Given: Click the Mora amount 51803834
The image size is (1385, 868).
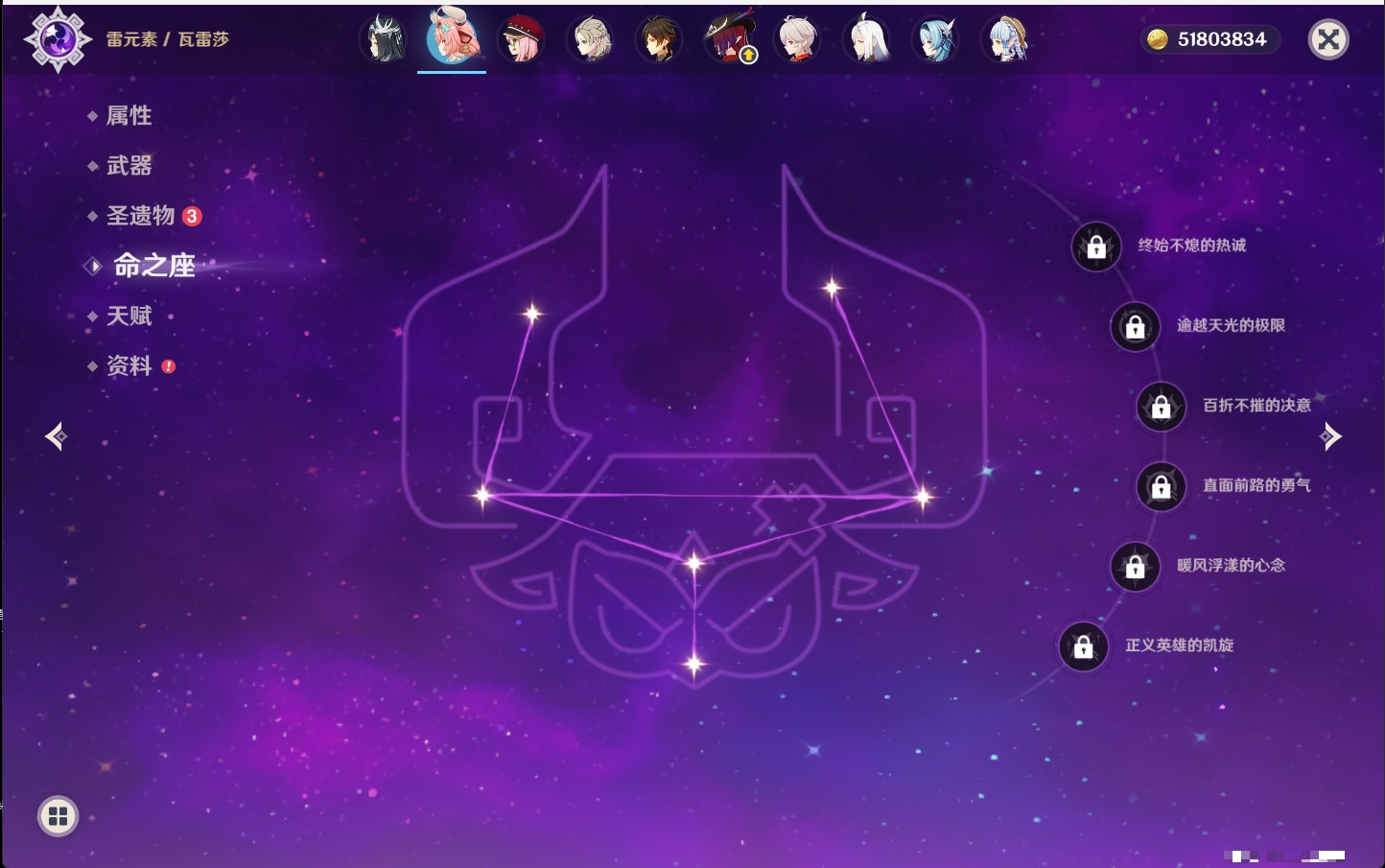Looking at the screenshot, I should pos(1222,39).
